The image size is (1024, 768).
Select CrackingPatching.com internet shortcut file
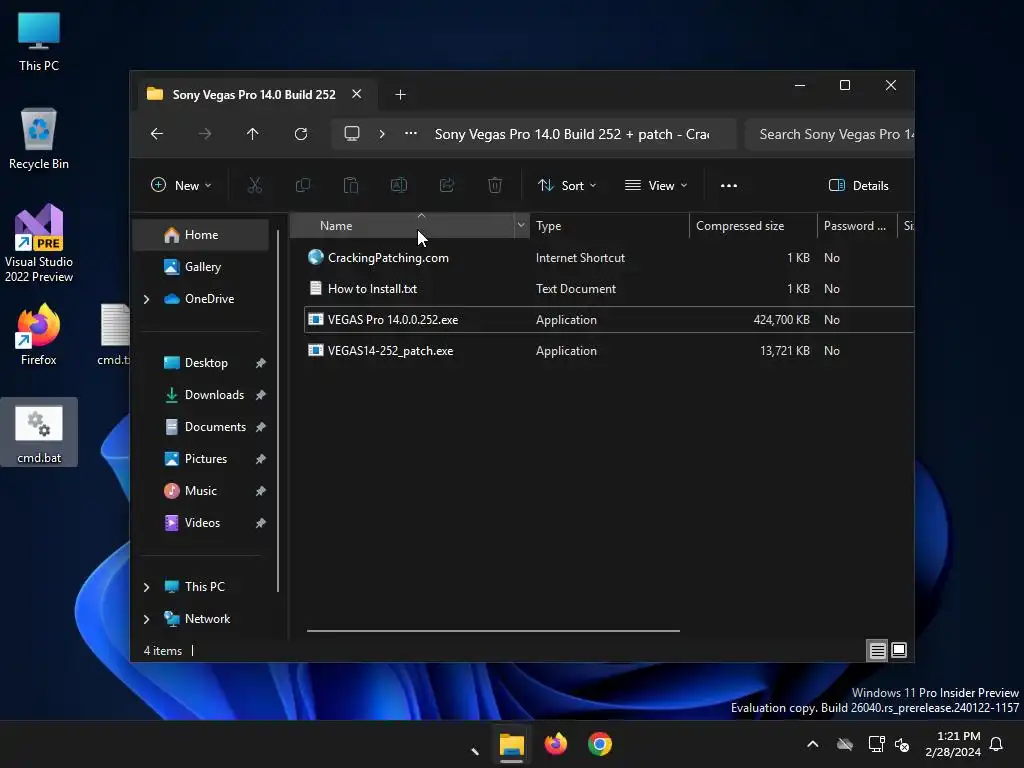(x=609, y=258)
